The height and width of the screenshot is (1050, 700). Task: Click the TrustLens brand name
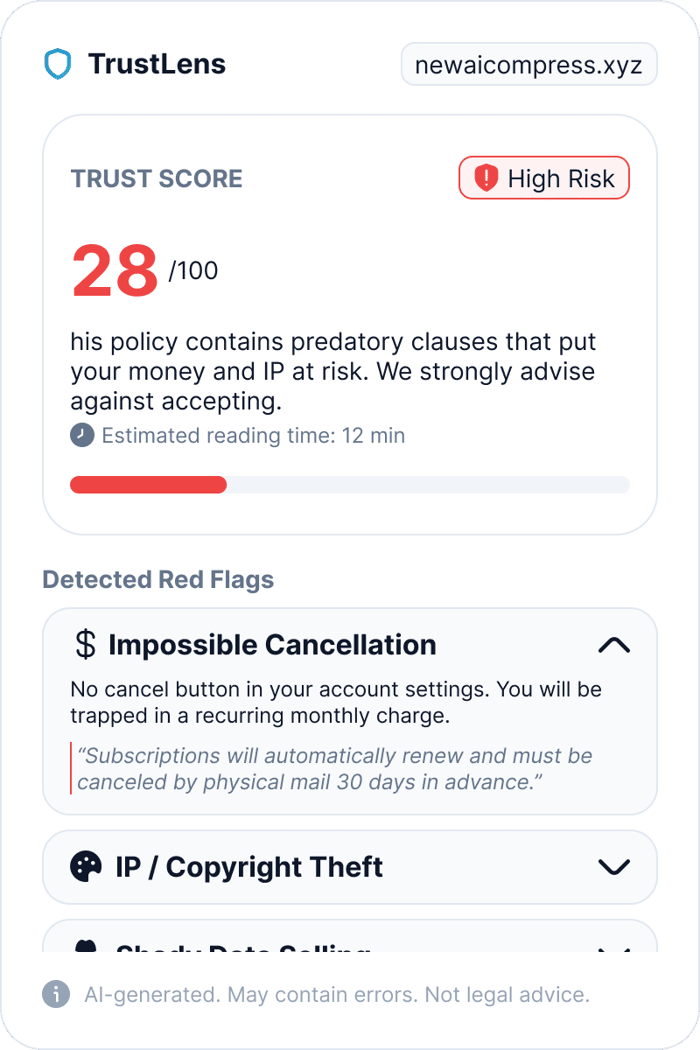(157, 64)
